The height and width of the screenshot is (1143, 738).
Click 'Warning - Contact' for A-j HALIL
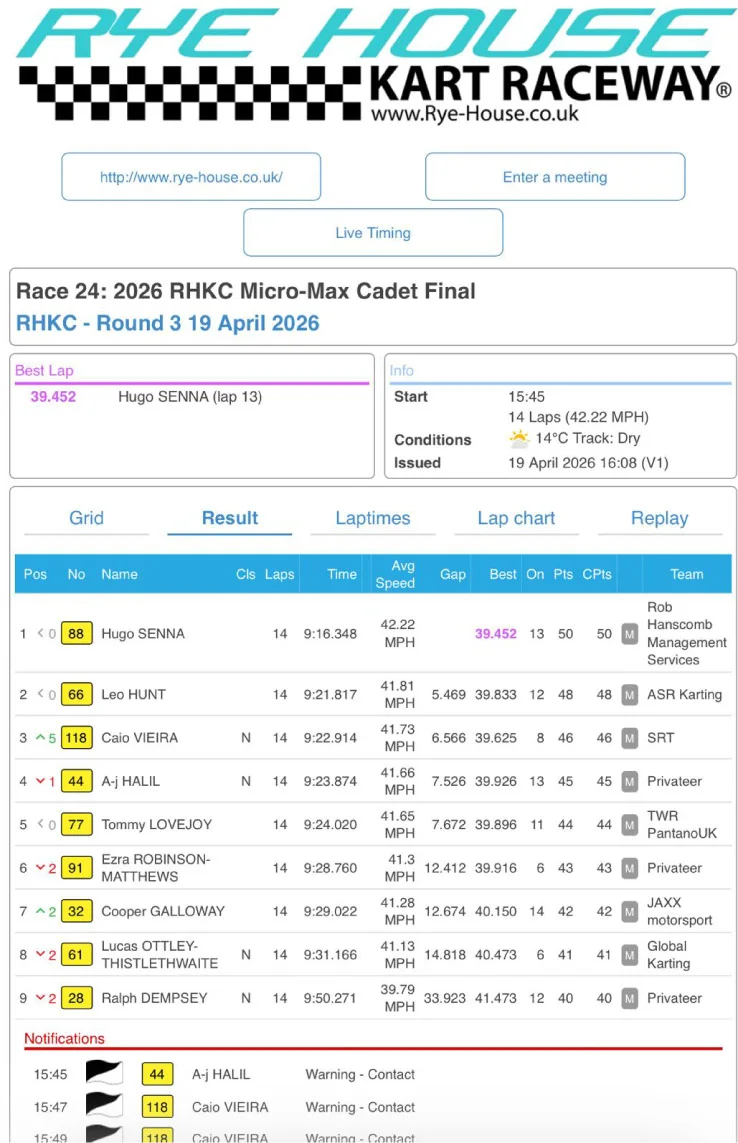[x=360, y=1074]
